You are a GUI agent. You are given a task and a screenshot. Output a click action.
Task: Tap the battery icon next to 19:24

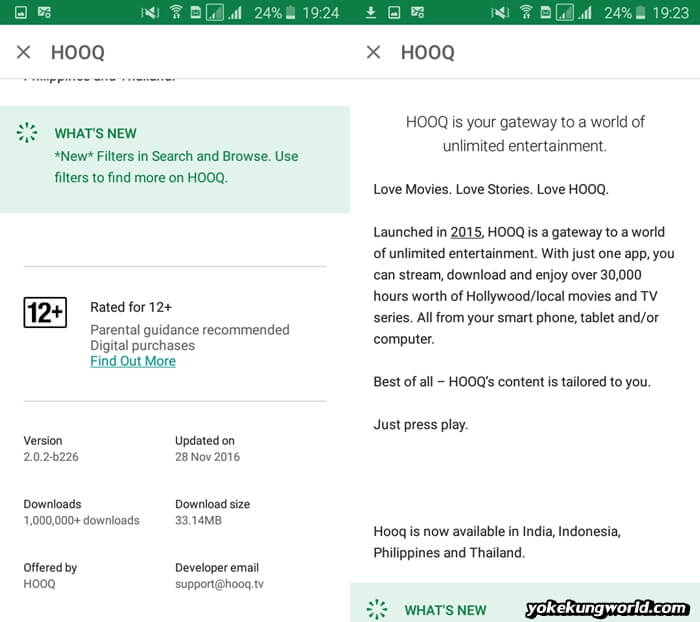click(x=292, y=13)
